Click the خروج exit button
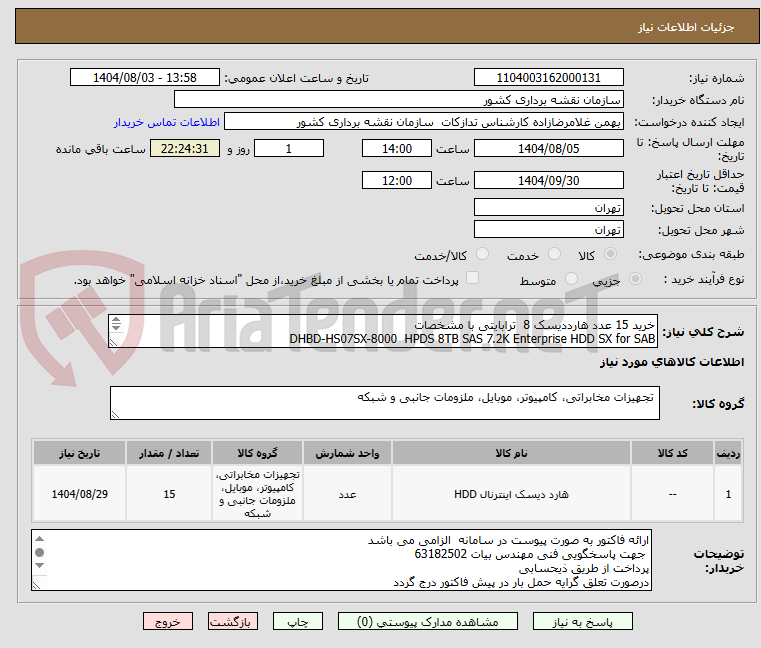 click(x=168, y=621)
